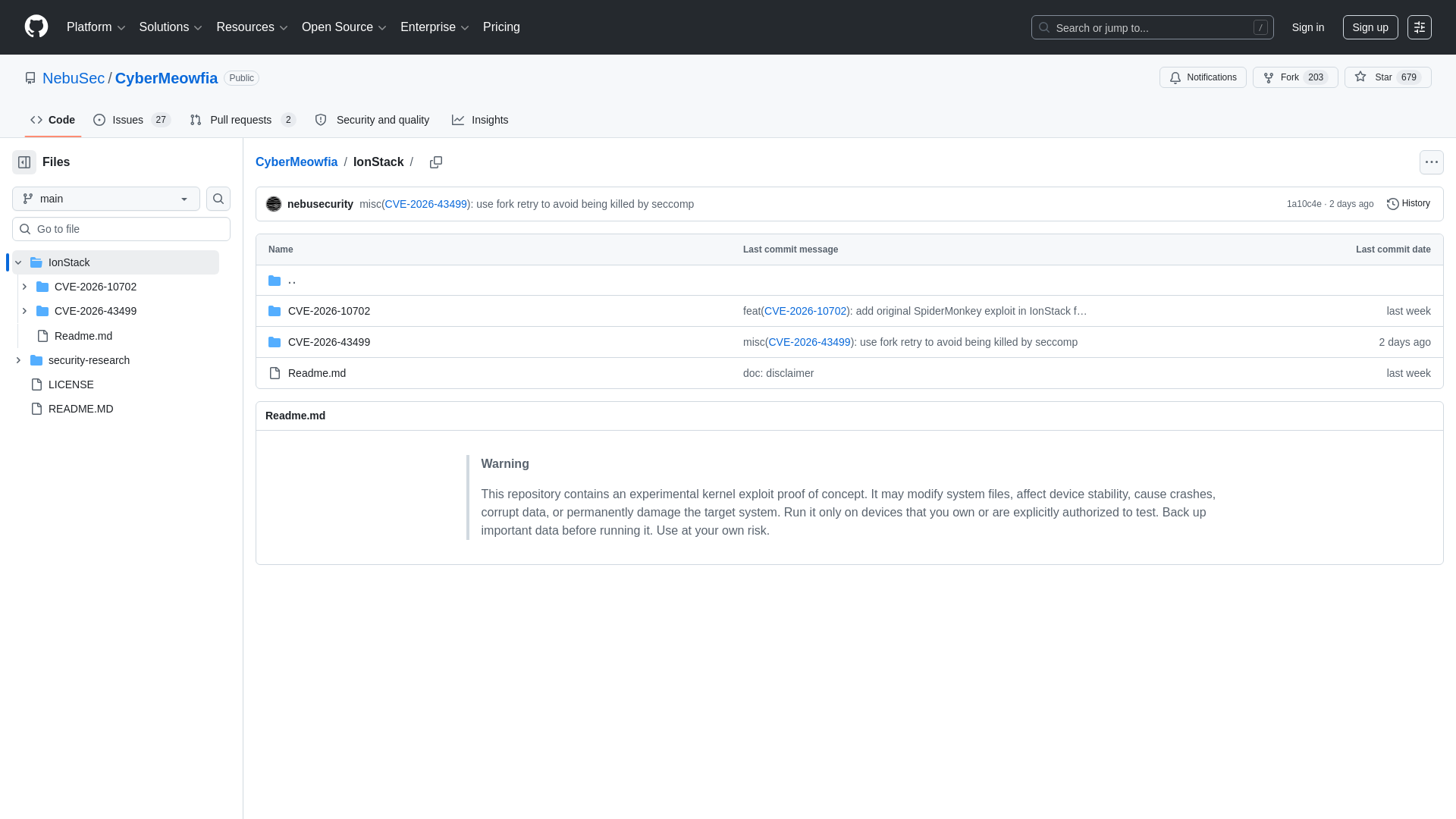
Task: Select LICENSE in the sidebar tree
Action: 71,384
